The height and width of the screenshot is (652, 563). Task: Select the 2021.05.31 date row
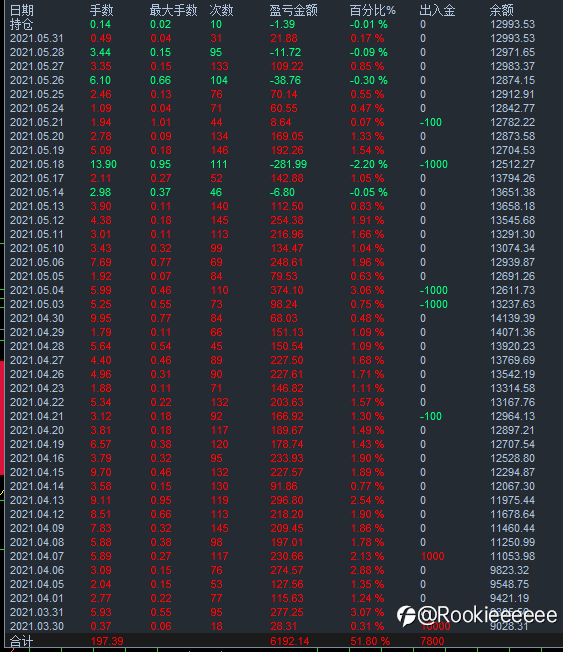pyautogui.click(x=37, y=39)
